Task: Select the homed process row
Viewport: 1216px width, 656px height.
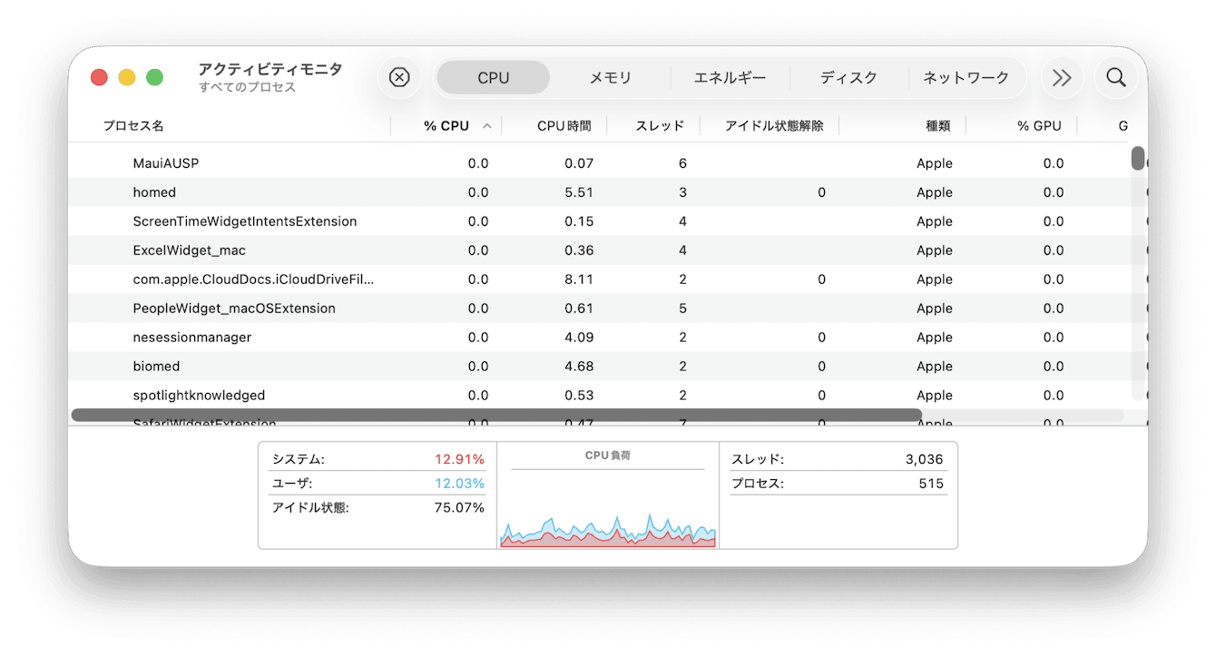Action: 607,192
